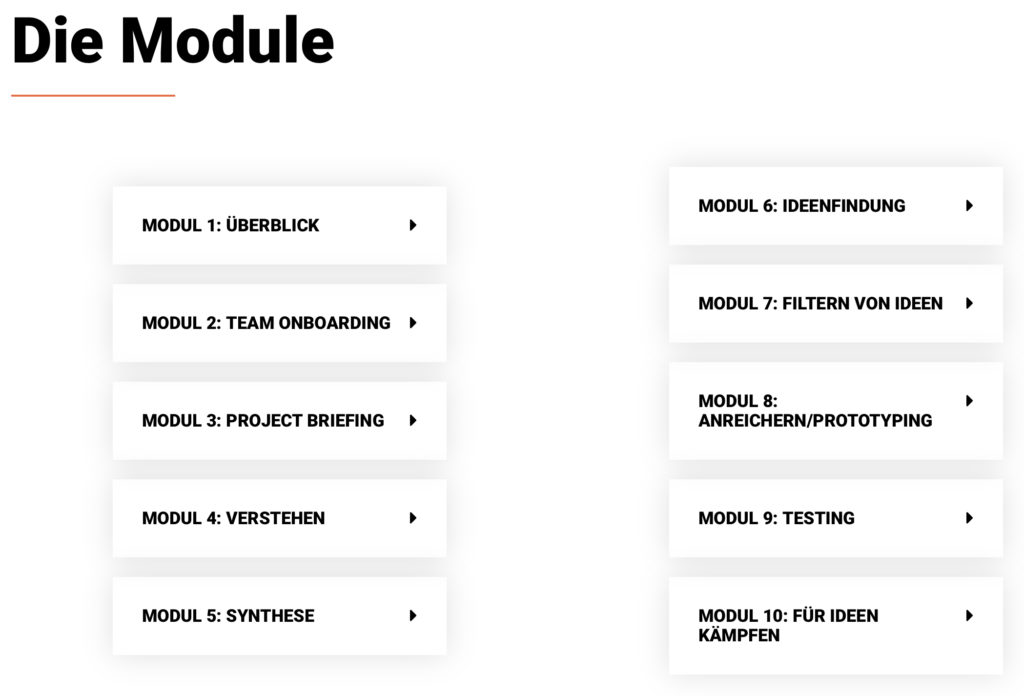1024x696 pixels.
Task: Click the arrow icon beside Modul 4: Verstehen
Action: click(413, 518)
